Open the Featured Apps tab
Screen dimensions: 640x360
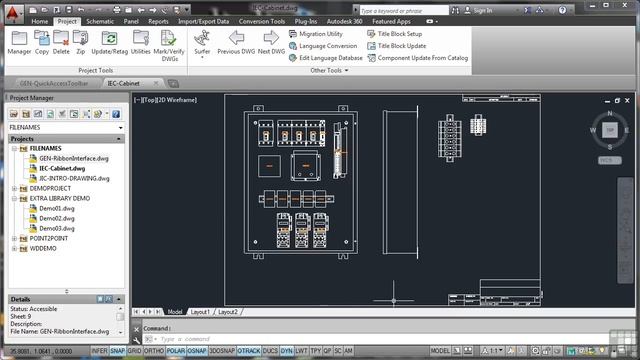point(391,21)
